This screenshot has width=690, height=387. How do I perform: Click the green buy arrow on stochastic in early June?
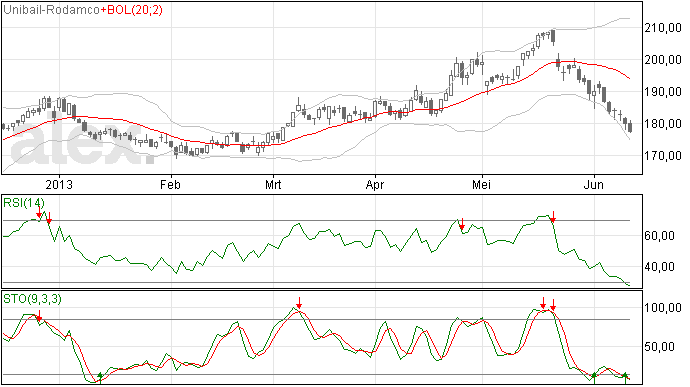click(594, 377)
